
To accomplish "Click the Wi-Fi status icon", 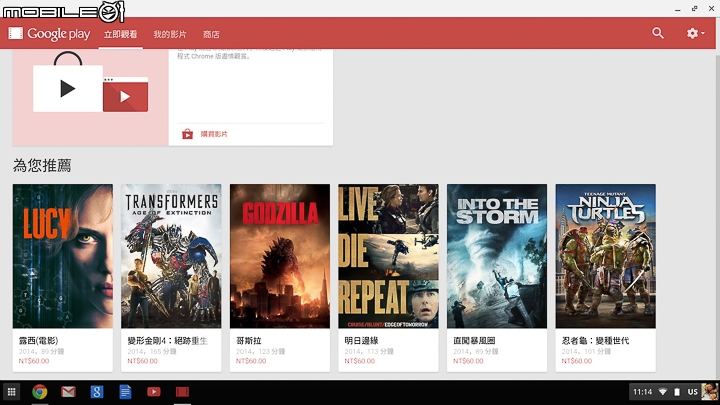I will pos(663,392).
